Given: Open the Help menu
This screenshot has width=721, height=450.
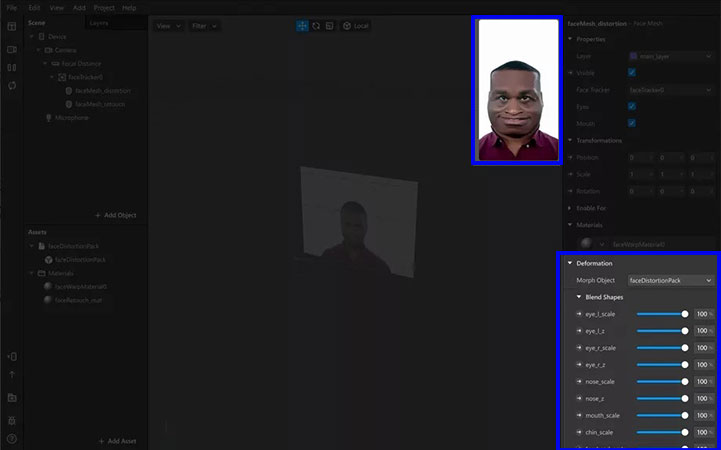Looking at the screenshot, I should tap(129, 8).
